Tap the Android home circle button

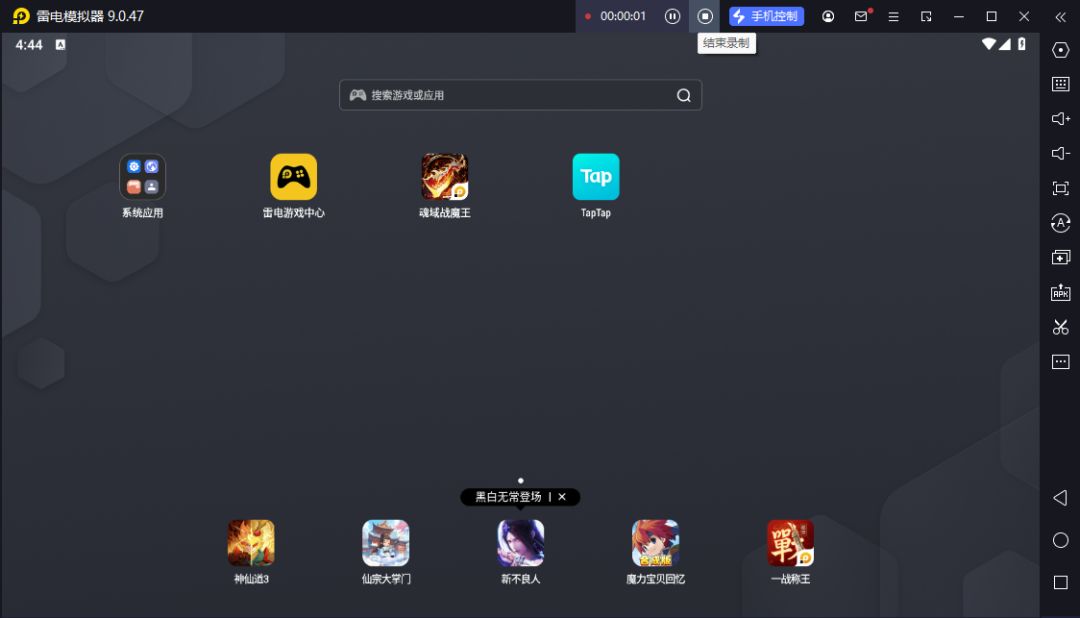click(x=1061, y=540)
